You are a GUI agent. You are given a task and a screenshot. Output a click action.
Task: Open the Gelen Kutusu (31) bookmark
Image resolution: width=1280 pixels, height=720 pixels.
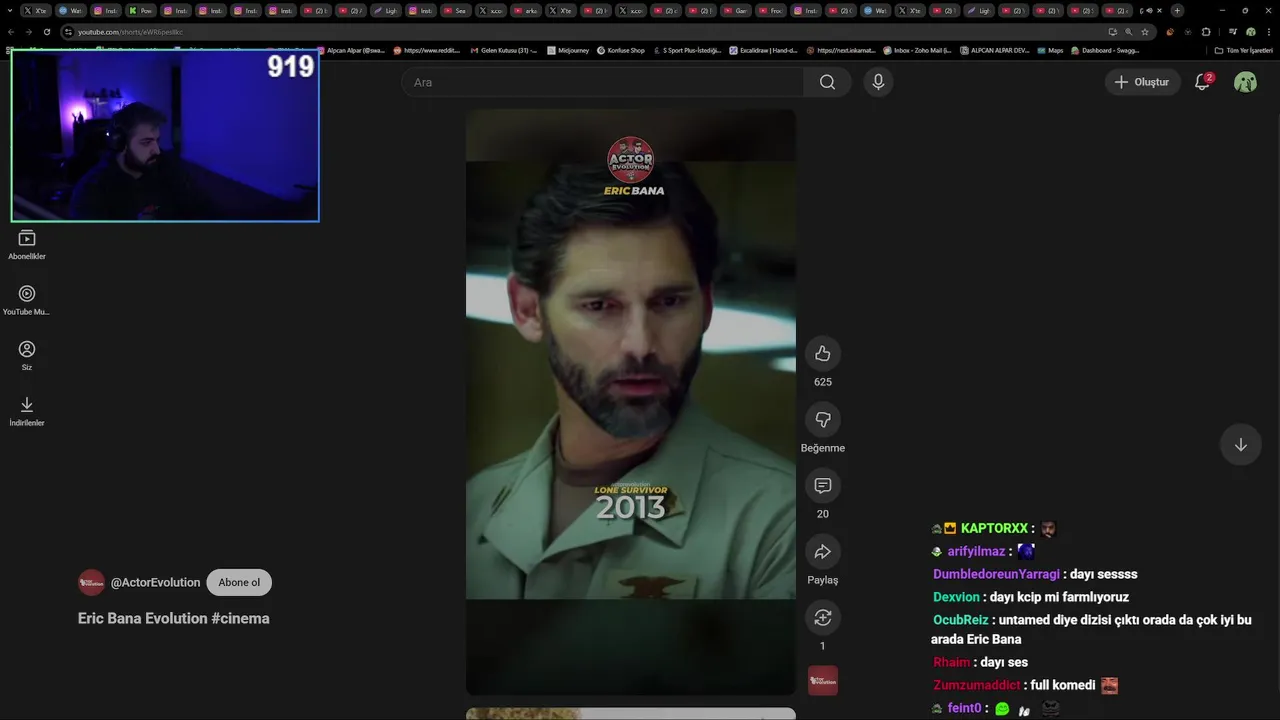(x=504, y=50)
